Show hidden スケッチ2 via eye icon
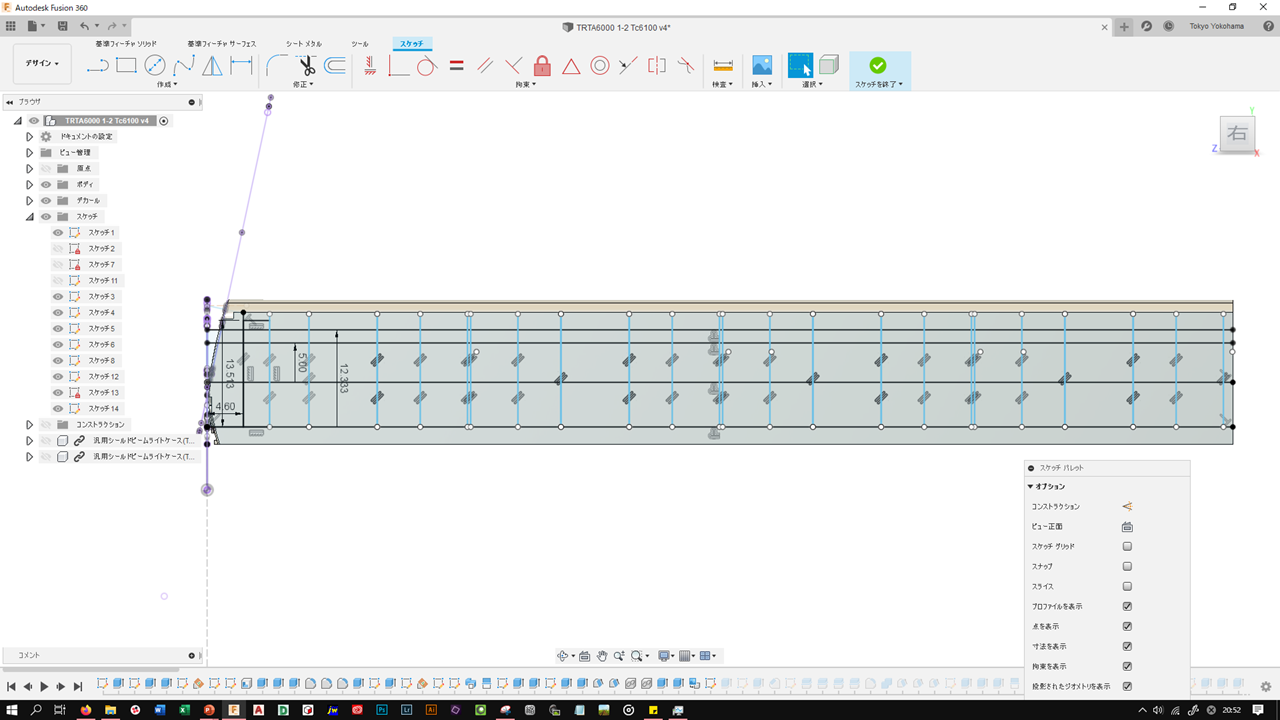 click(x=58, y=248)
